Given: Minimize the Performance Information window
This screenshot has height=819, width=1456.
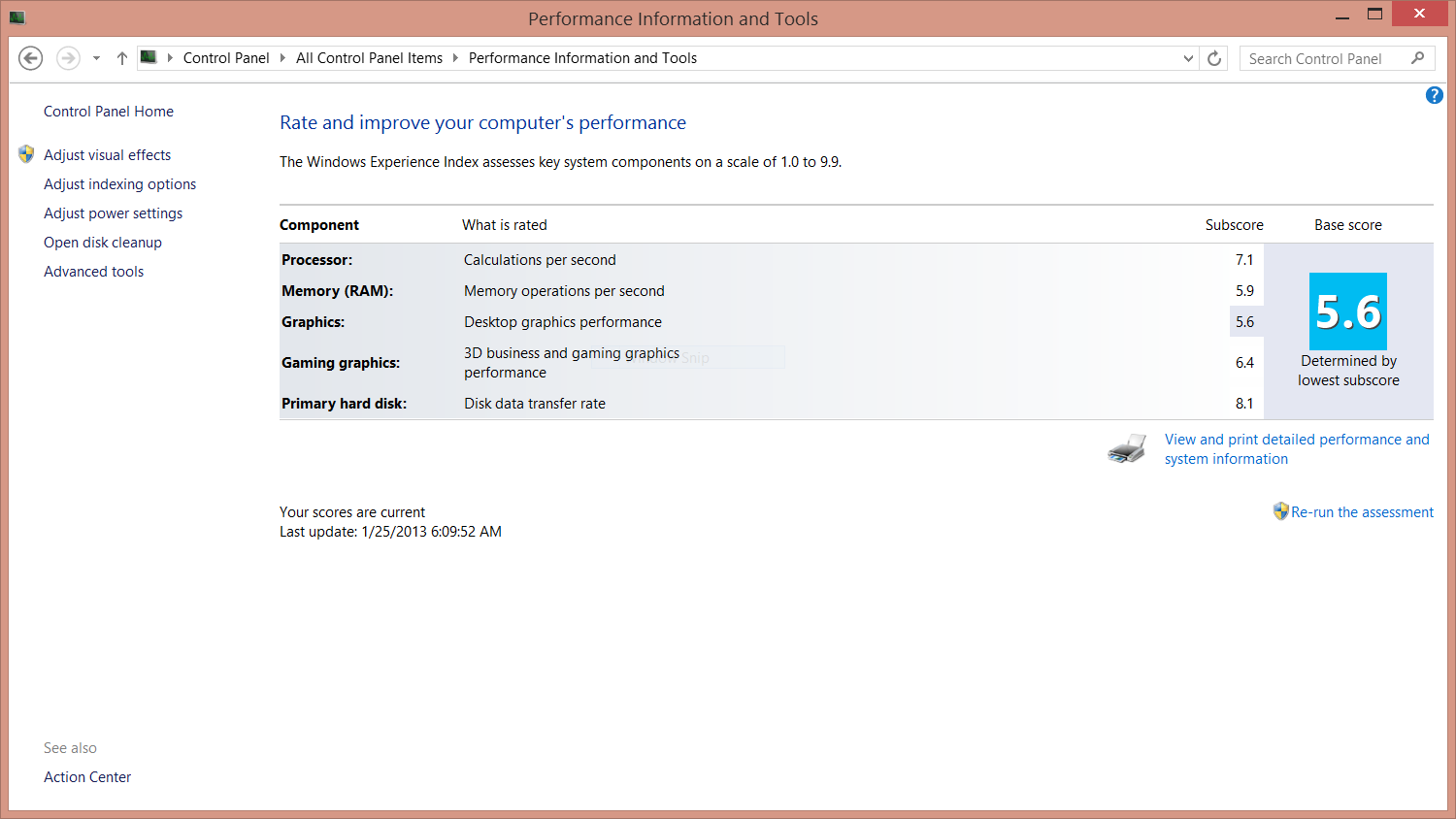Looking at the screenshot, I should pyautogui.click(x=1342, y=16).
